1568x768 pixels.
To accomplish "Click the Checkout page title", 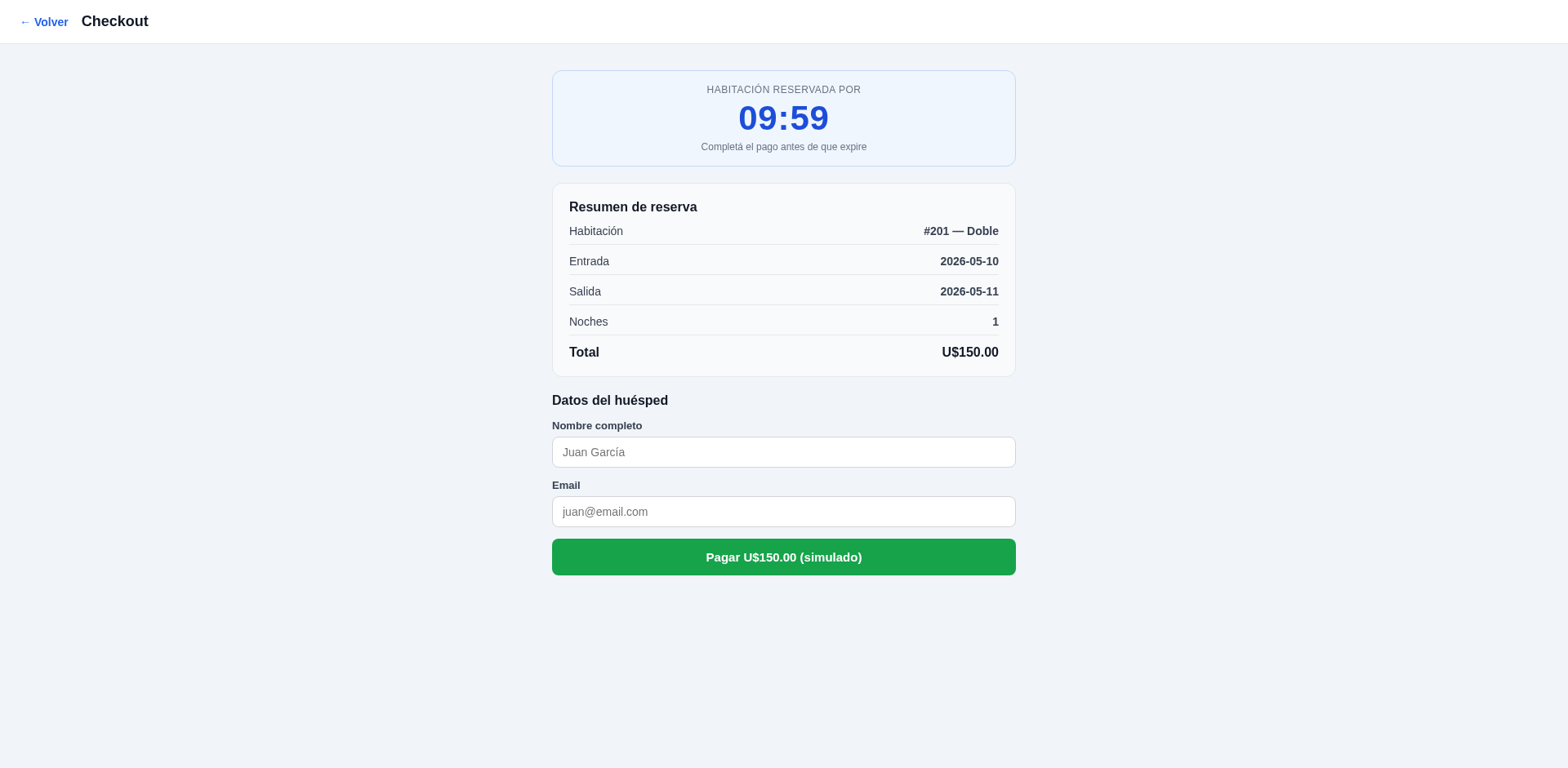I will click(115, 21).
